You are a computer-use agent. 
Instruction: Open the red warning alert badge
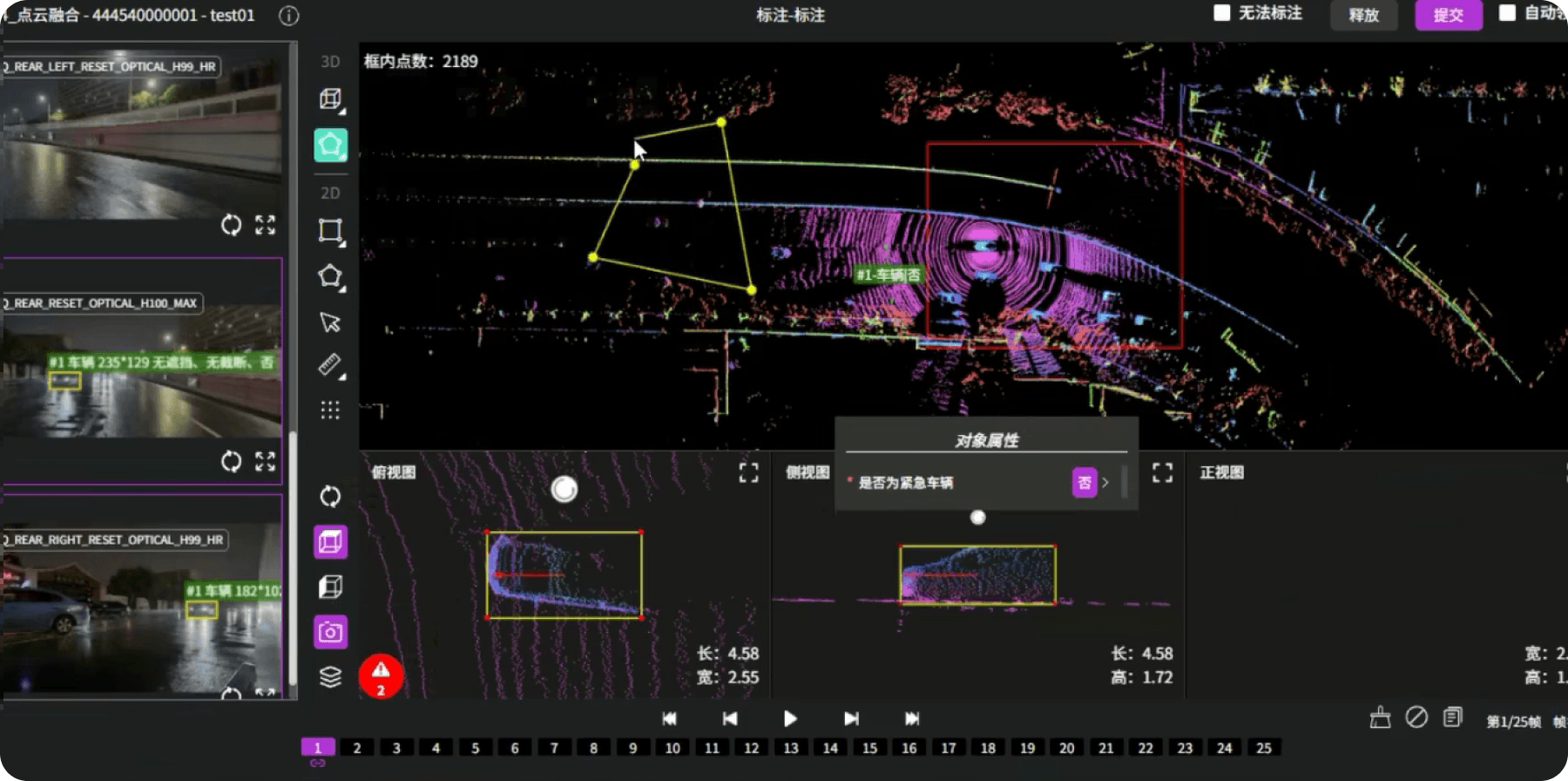tap(381, 676)
